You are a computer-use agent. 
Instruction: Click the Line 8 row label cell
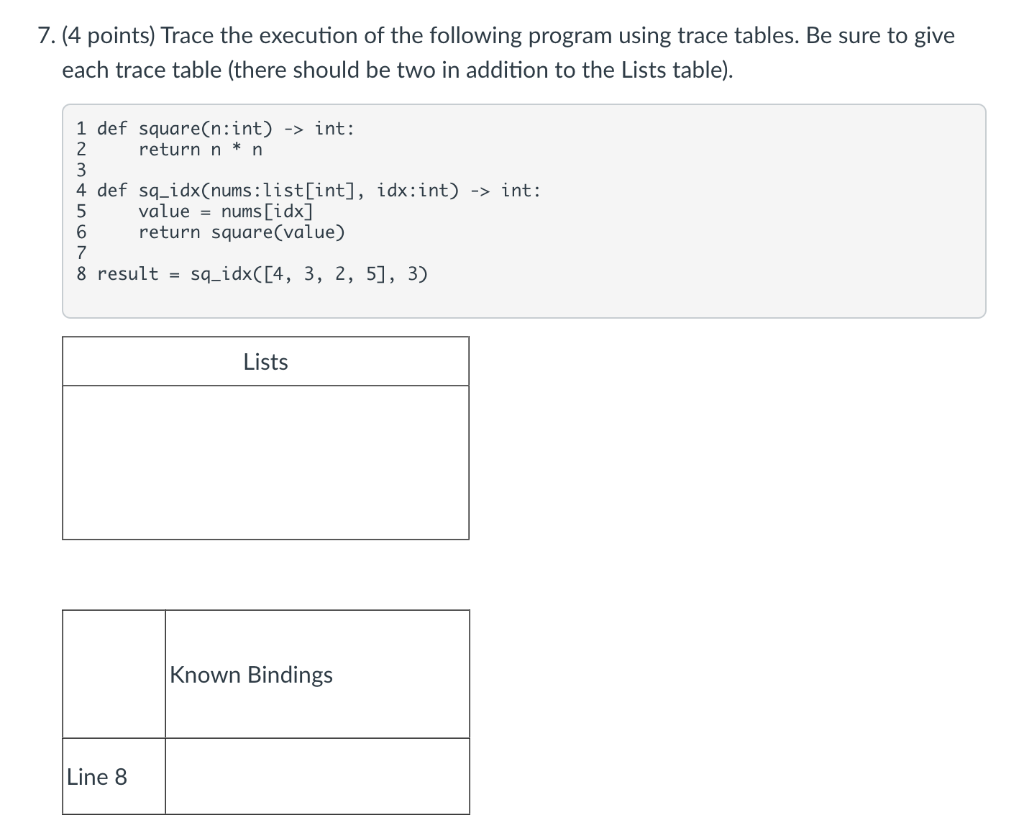coord(114,777)
